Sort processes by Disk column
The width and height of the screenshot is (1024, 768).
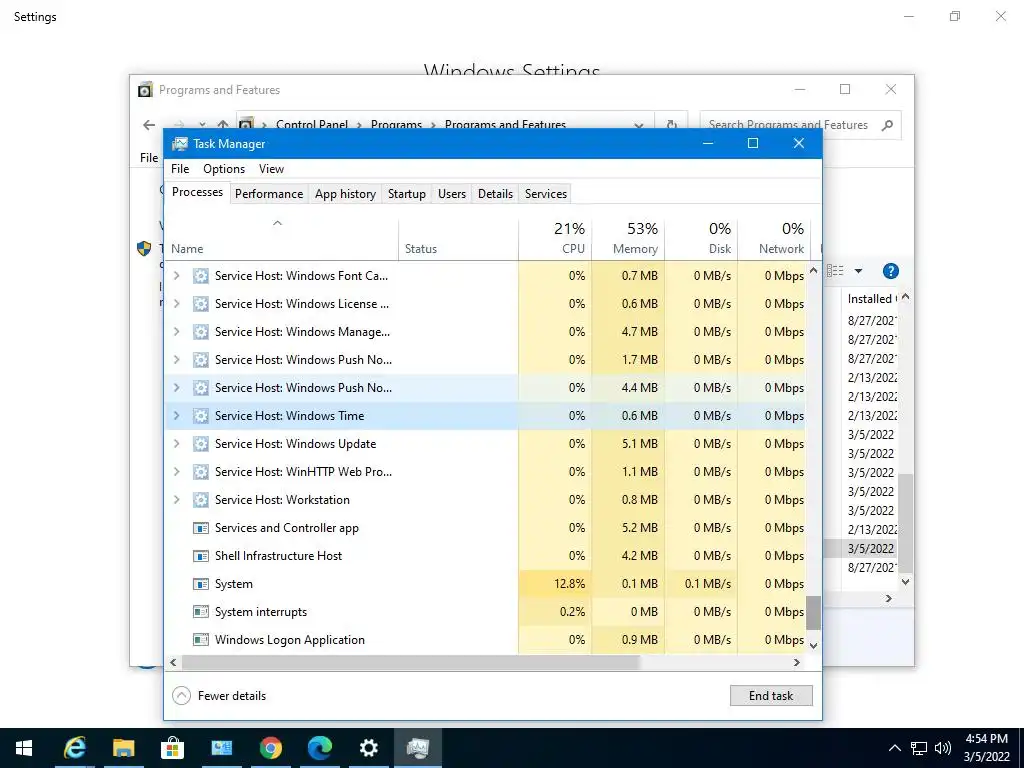[701, 239]
